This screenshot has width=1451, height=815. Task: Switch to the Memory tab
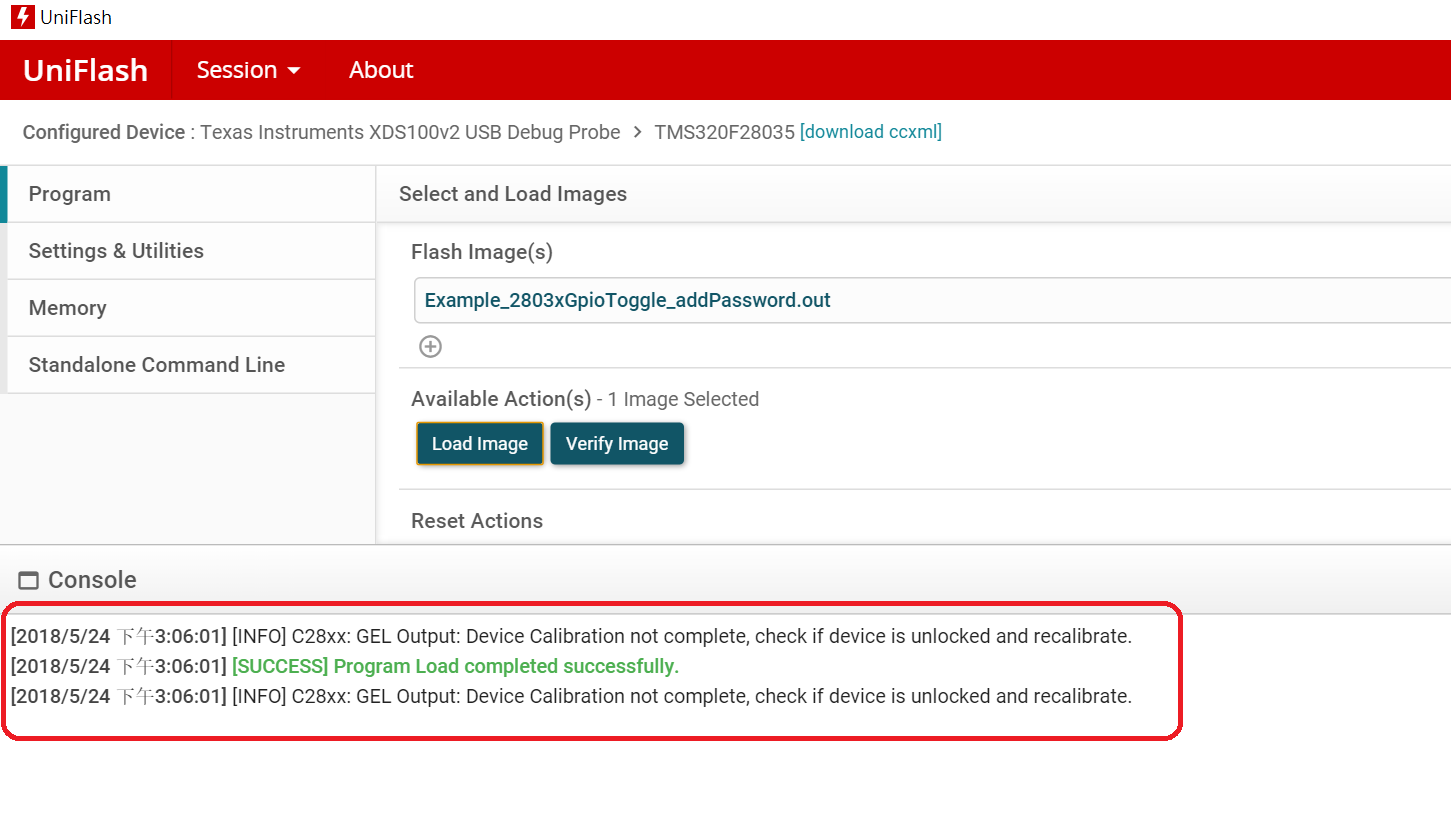pyautogui.click(x=191, y=308)
